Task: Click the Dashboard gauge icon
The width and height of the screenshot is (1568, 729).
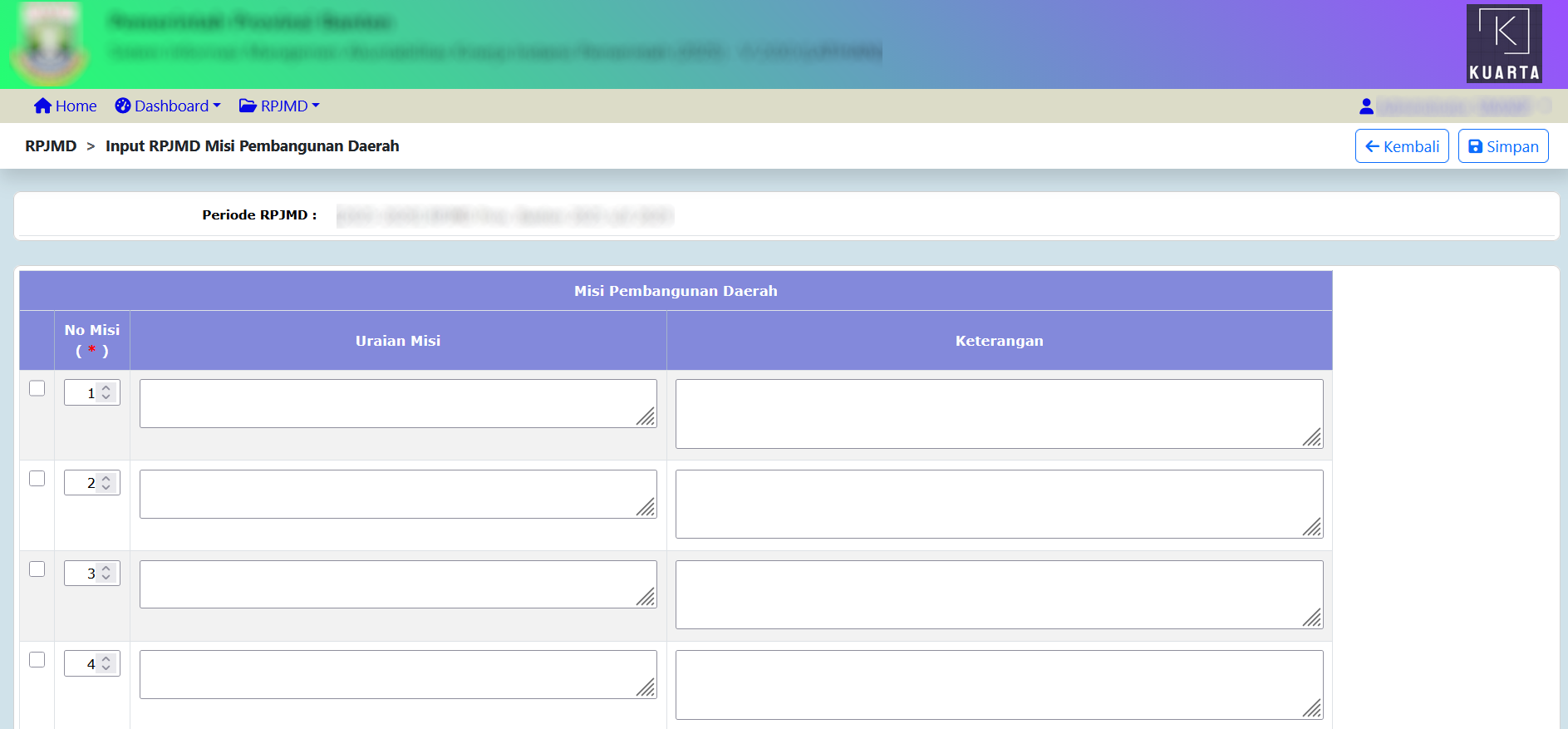Action: (x=123, y=106)
